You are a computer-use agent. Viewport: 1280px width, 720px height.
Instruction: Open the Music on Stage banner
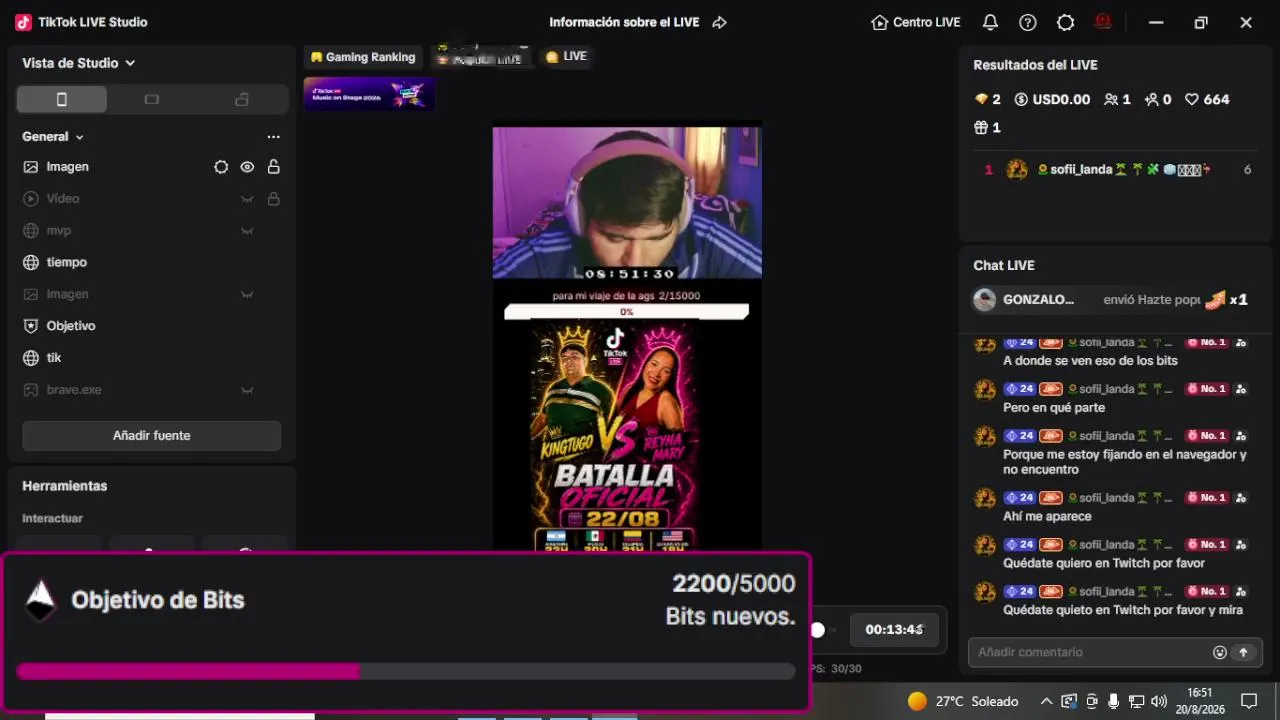coord(369,94)
